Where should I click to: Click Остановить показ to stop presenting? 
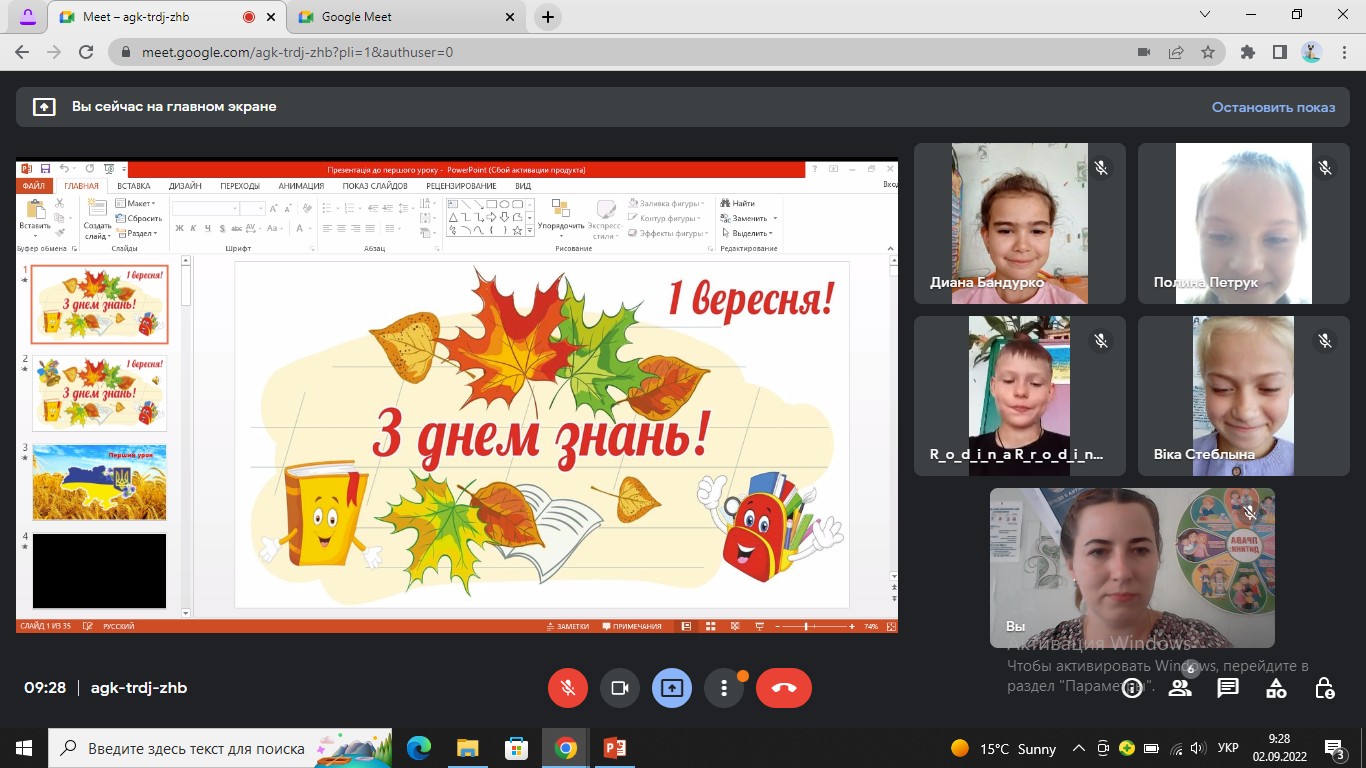point(1273,107)
